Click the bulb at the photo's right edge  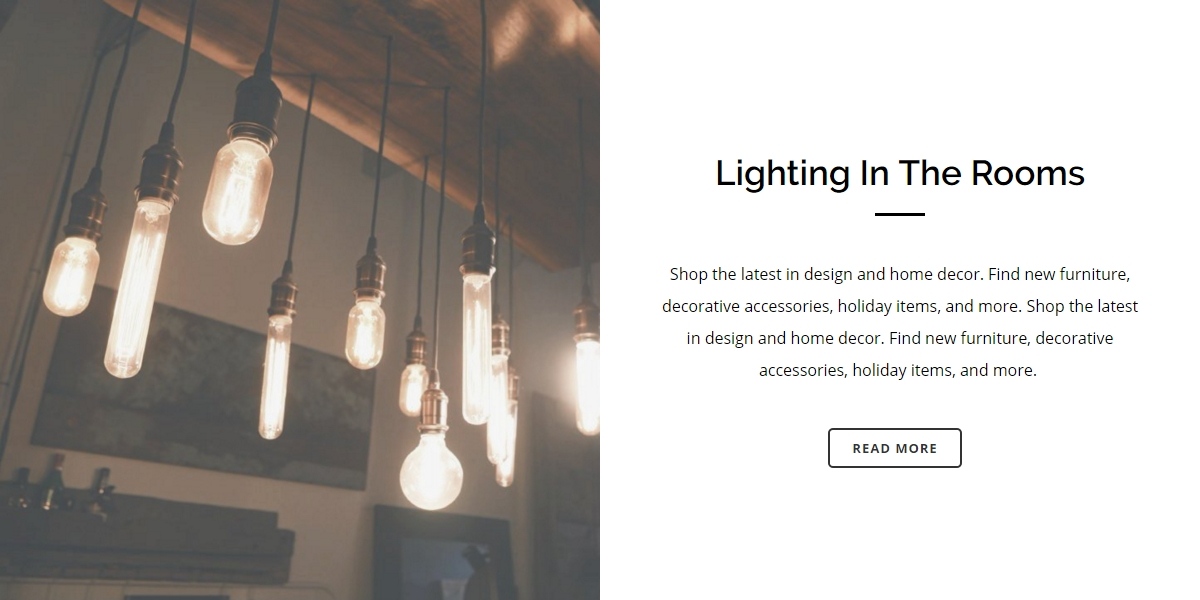click(x=587, y=385)
